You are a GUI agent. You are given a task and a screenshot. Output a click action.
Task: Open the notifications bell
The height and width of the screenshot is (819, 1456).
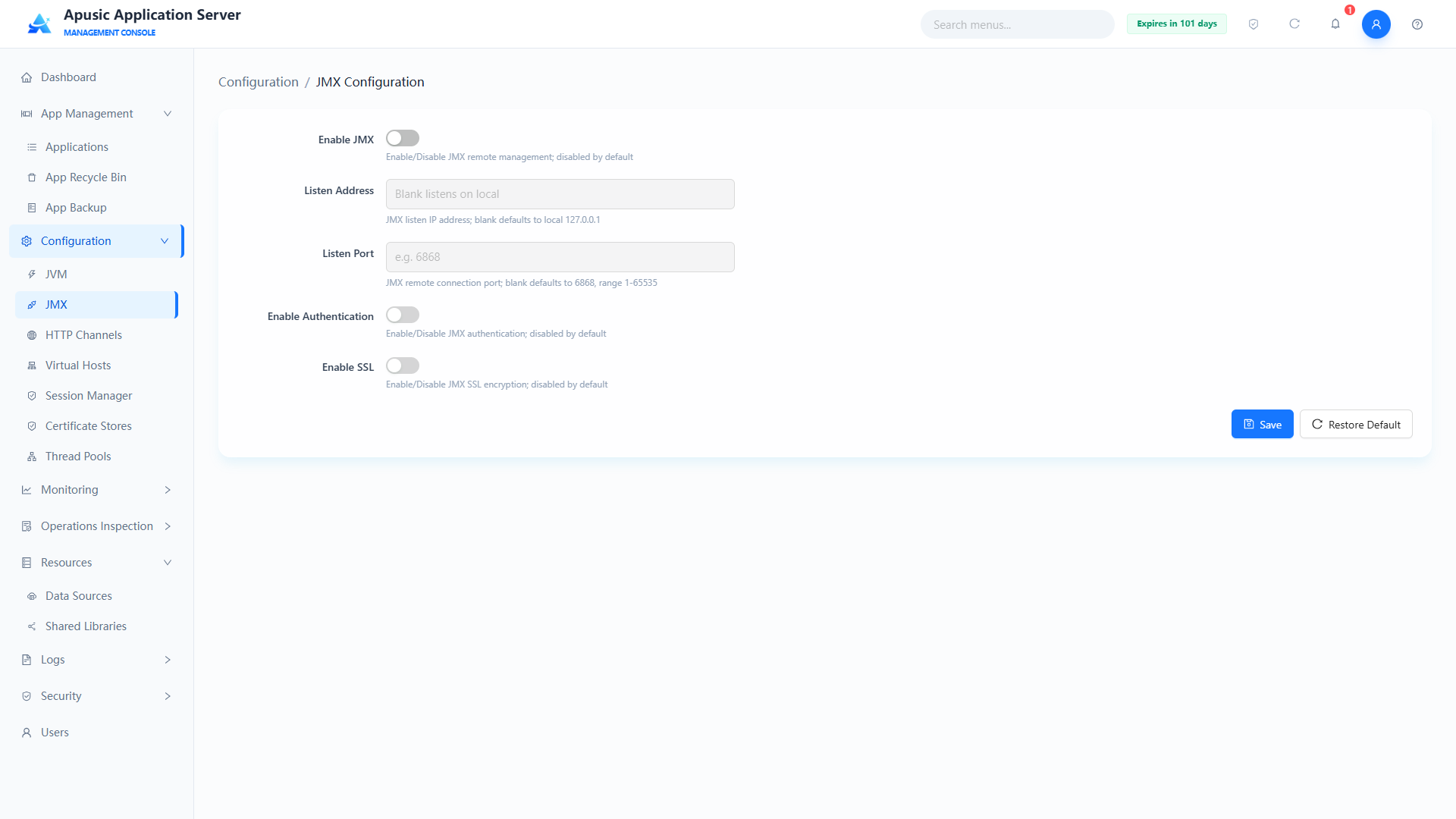[1335, 24]
